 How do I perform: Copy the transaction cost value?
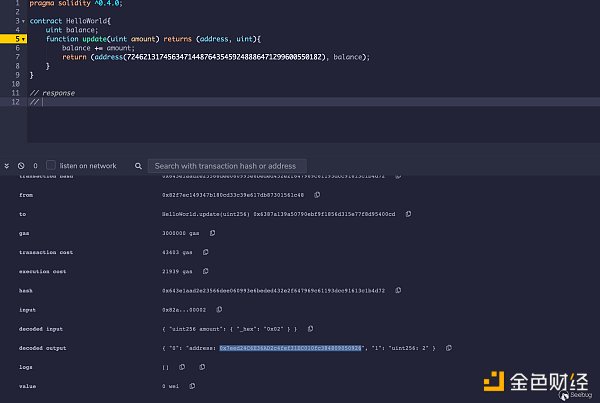point(207,252)
